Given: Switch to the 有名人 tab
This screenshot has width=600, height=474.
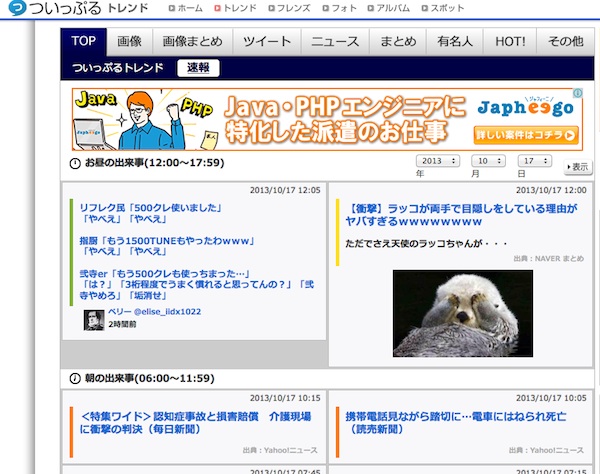Looking at the screenshot, I should (x=453, y=41).
